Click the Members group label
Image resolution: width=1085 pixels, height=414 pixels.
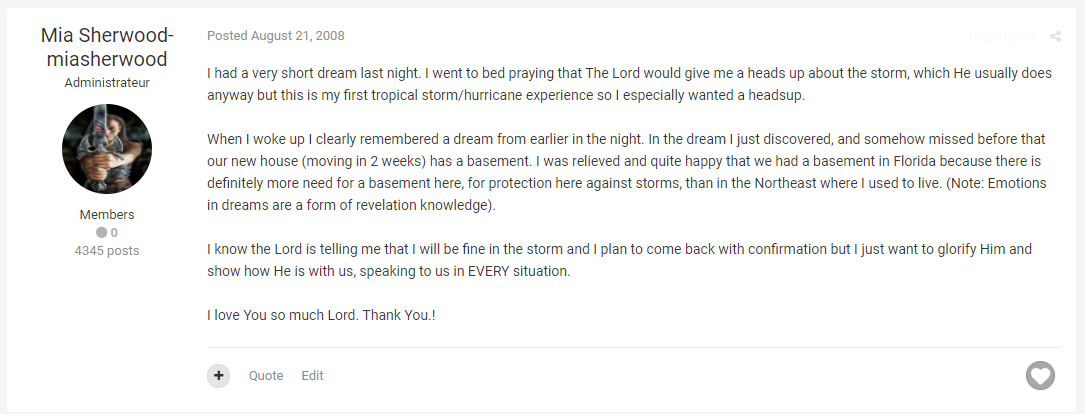pyautogui.click(x=107, y=215)
